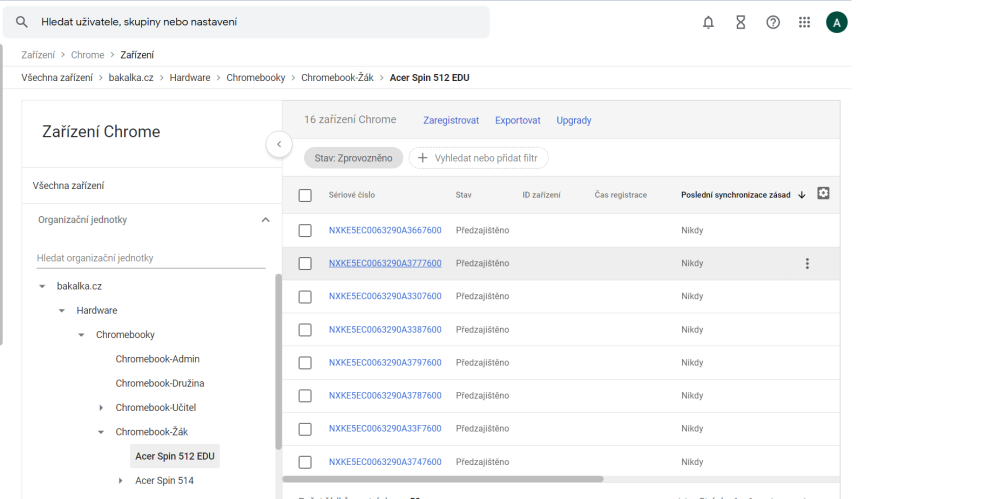1000x499 pixels.
Task: Open the help question mark icon
Action: click(x=773, y=22)
